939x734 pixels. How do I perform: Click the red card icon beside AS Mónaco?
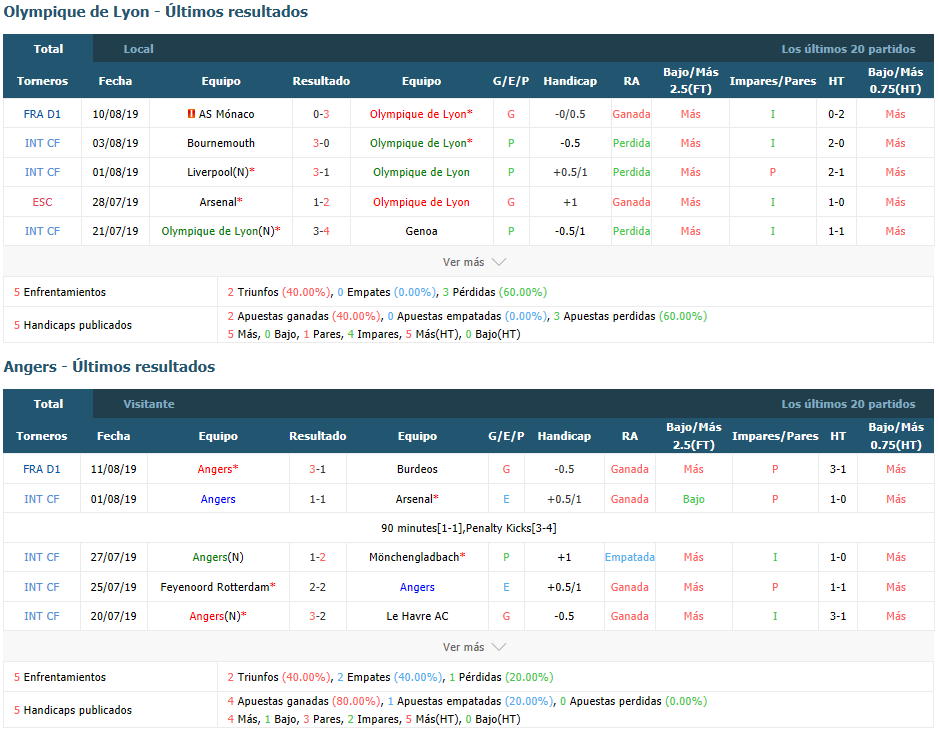click(191, 113)
